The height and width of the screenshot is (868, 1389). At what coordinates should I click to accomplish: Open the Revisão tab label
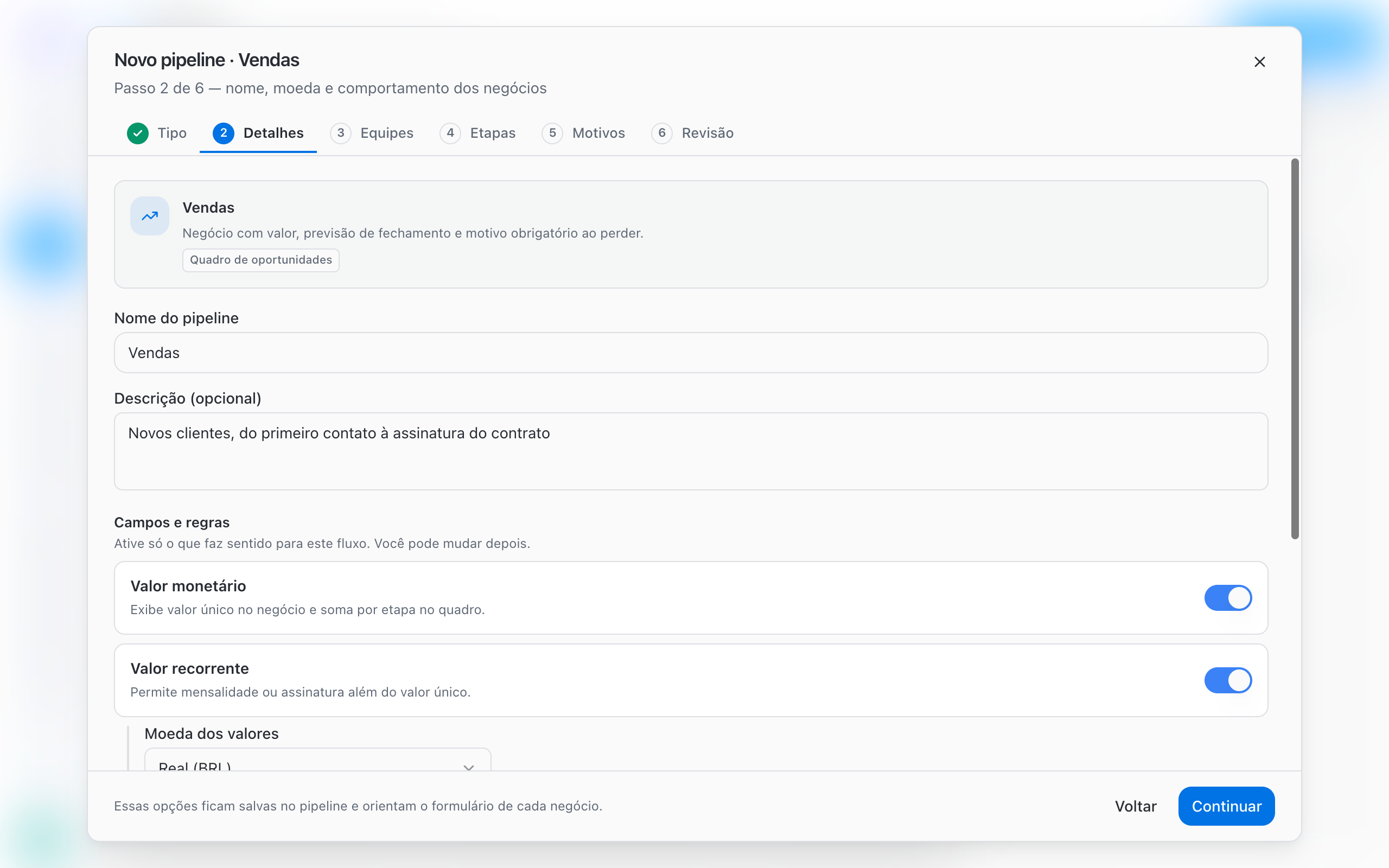tap(708, 133)
